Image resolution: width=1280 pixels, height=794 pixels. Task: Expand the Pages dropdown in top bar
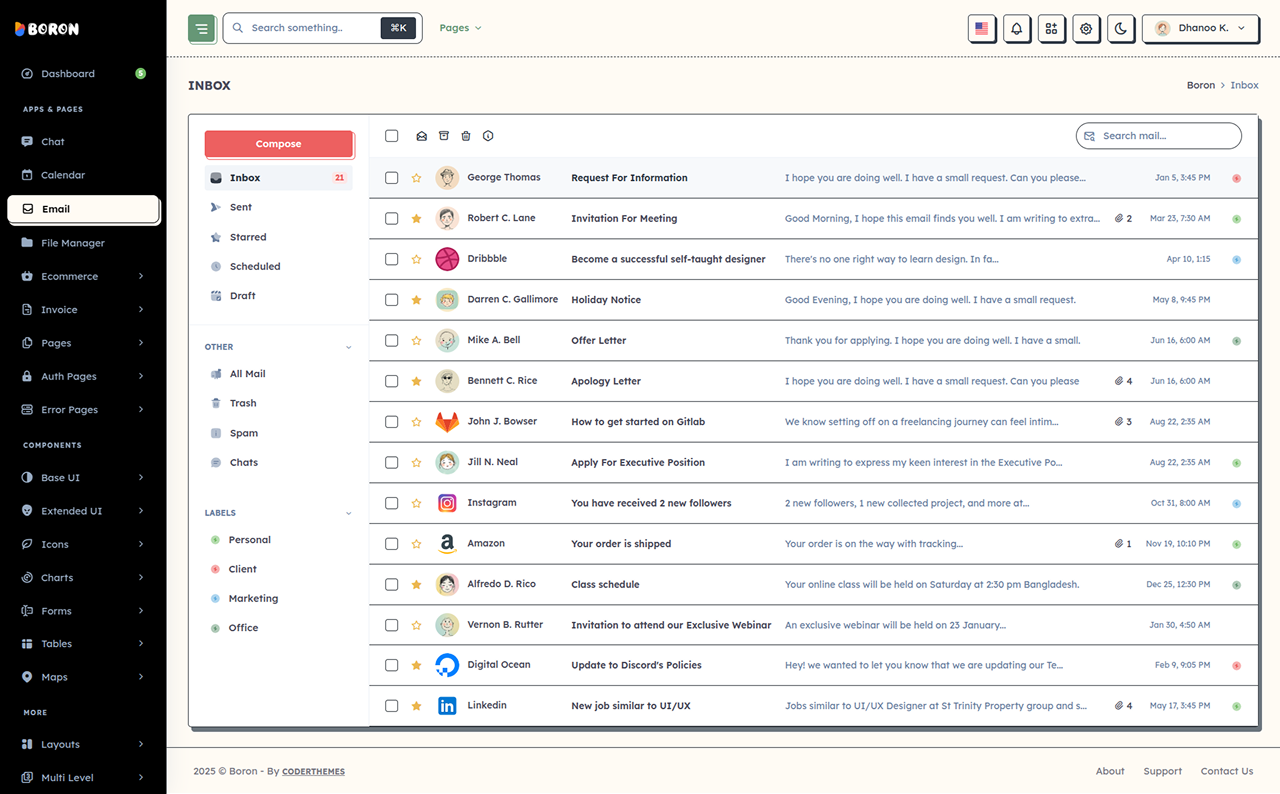coord(461,28)
